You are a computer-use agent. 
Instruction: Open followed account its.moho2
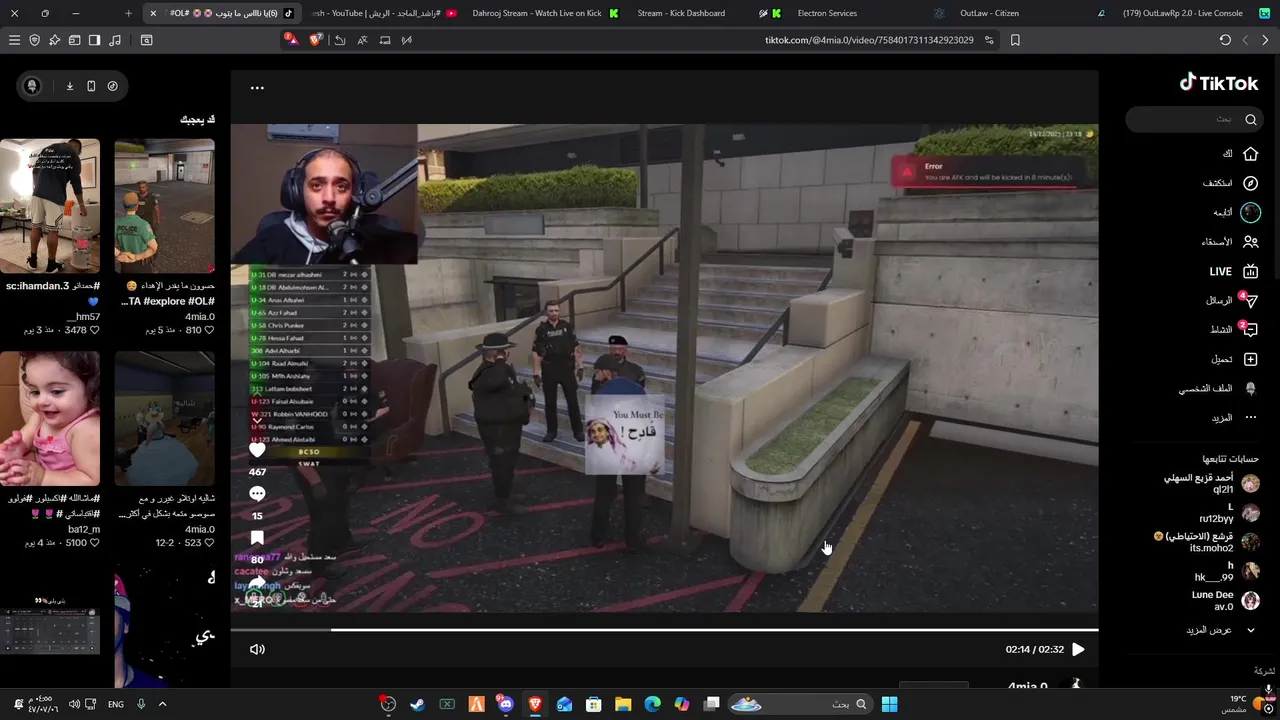point(1206,542)
